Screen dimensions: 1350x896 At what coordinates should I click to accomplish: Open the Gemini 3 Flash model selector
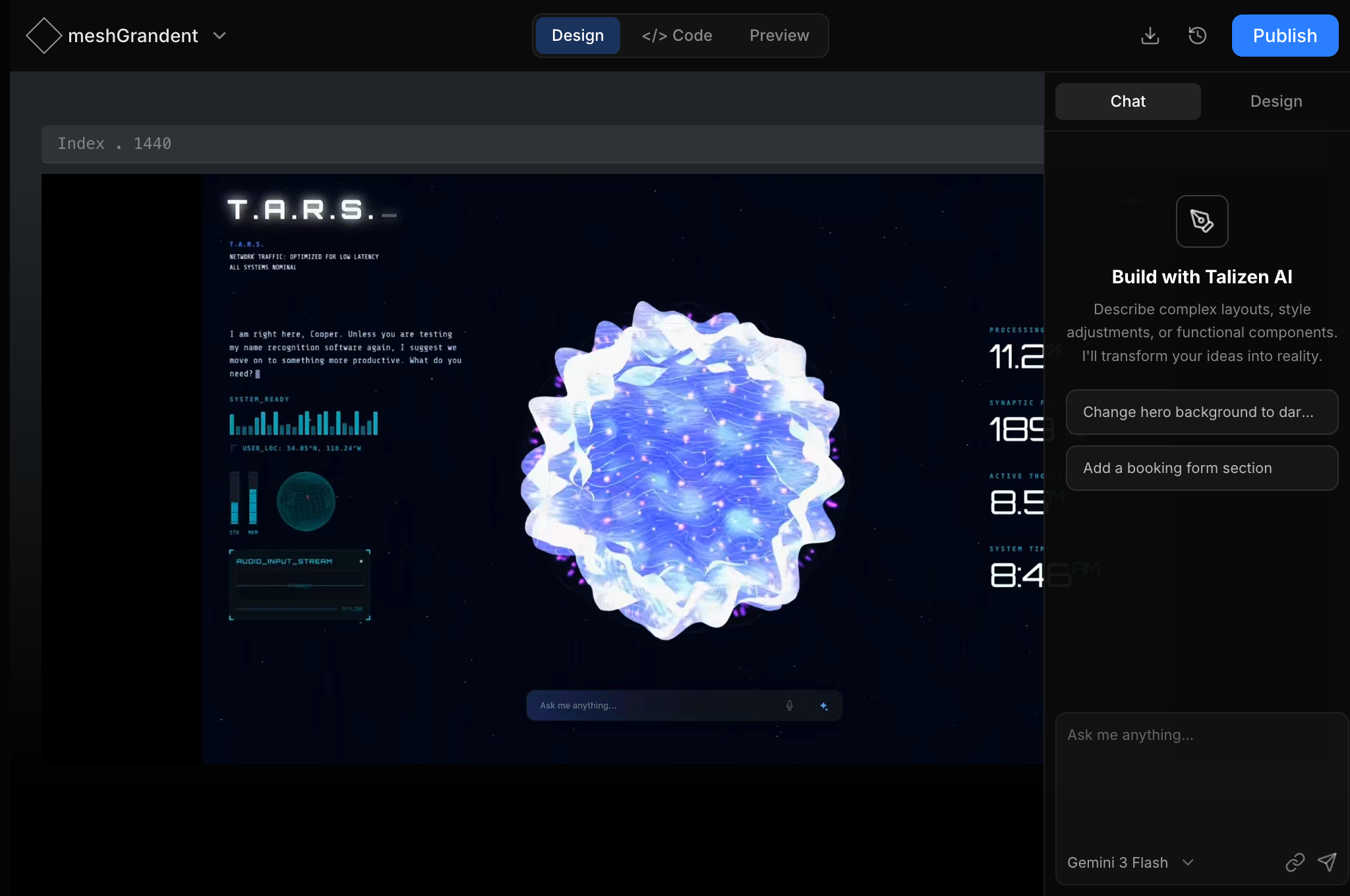click(x=1130, y=862)
